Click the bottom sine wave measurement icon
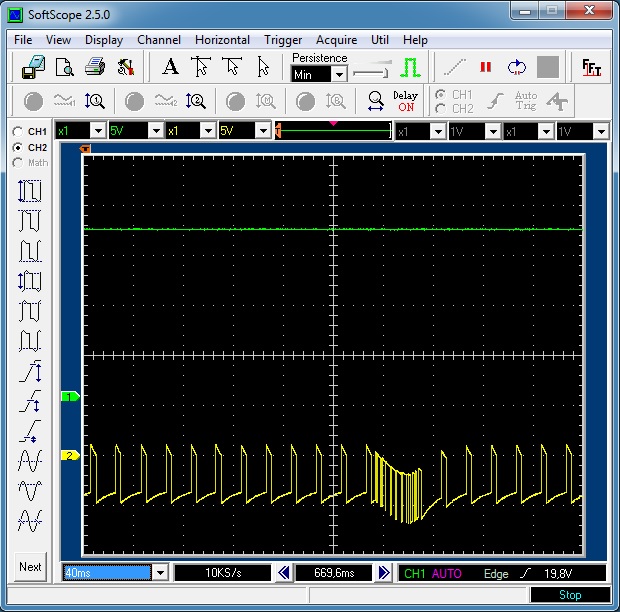The image size is (620, 612). tap(30, 521)
